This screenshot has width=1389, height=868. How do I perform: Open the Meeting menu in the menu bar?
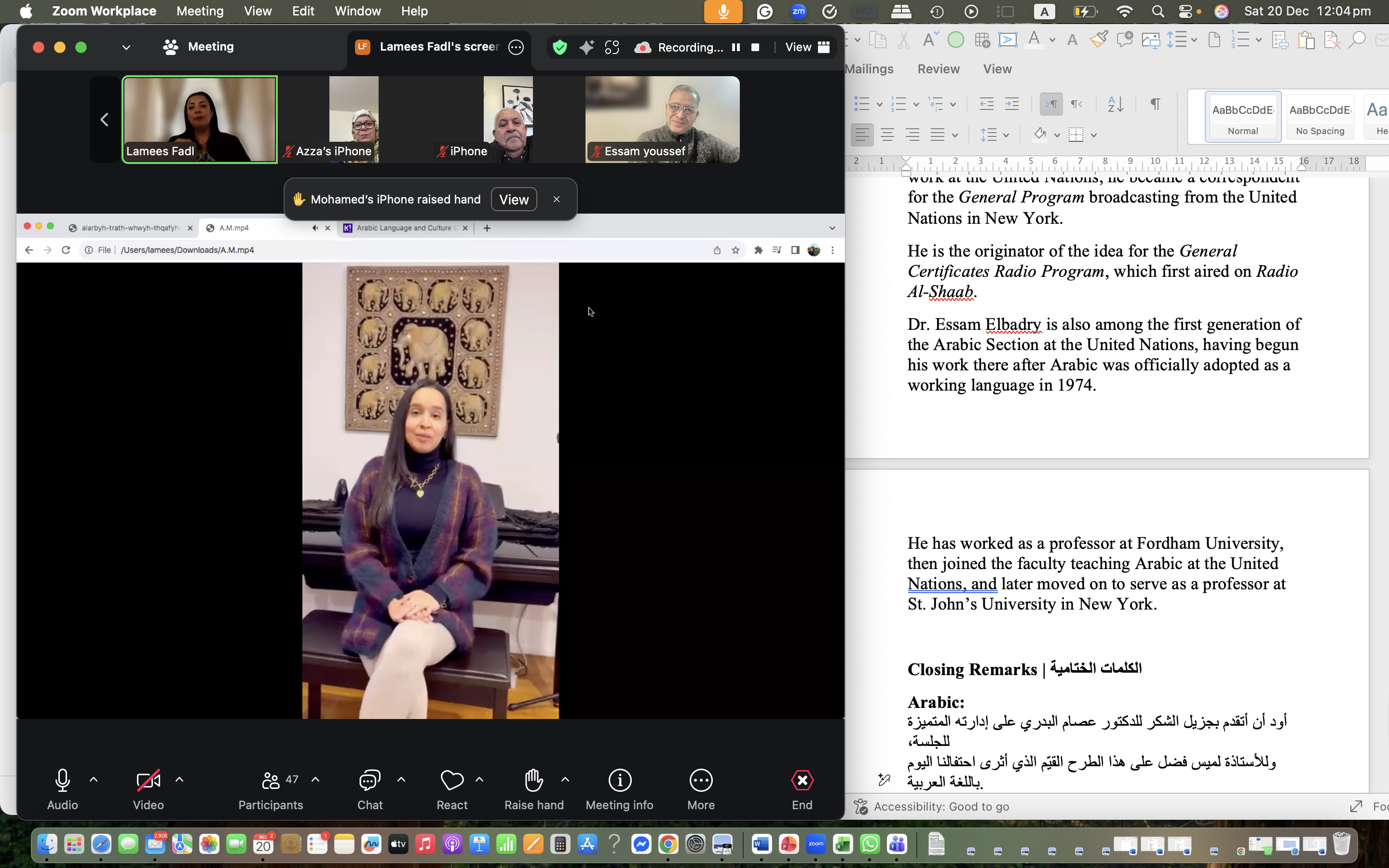pos(200,11)
